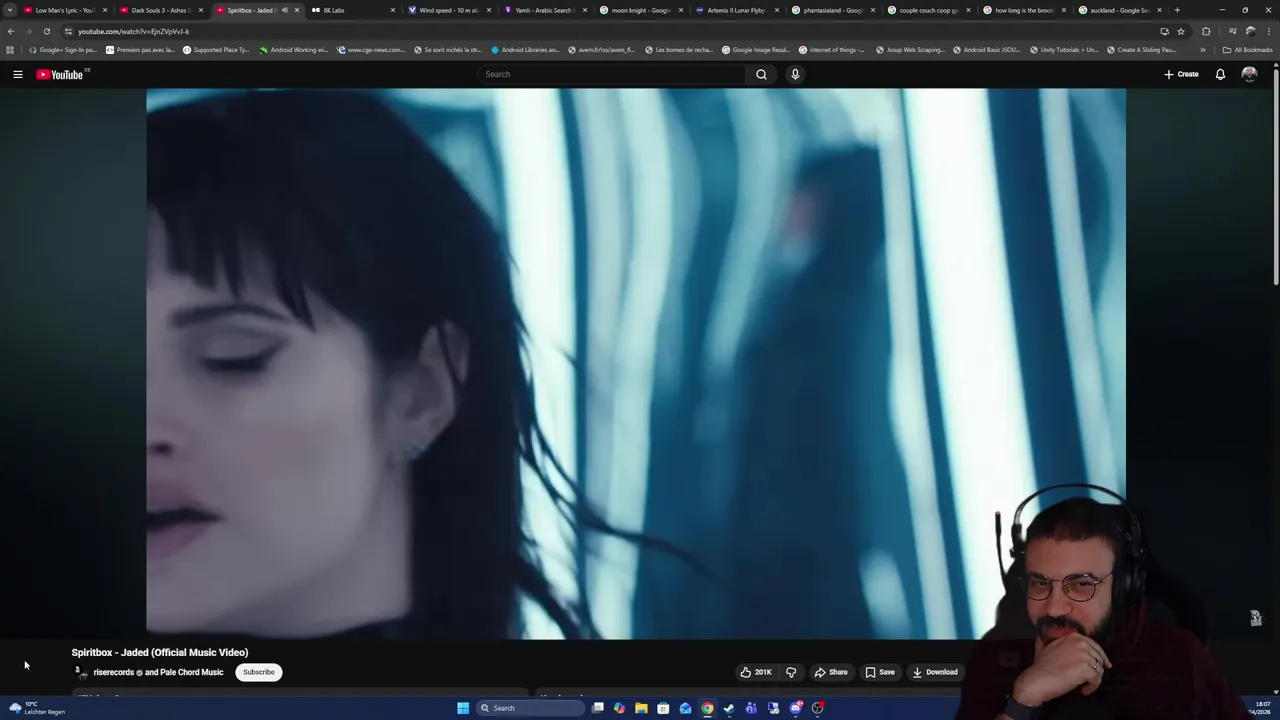
Task: Open a new tab with plus
Action: click(x=1177, y=10)
